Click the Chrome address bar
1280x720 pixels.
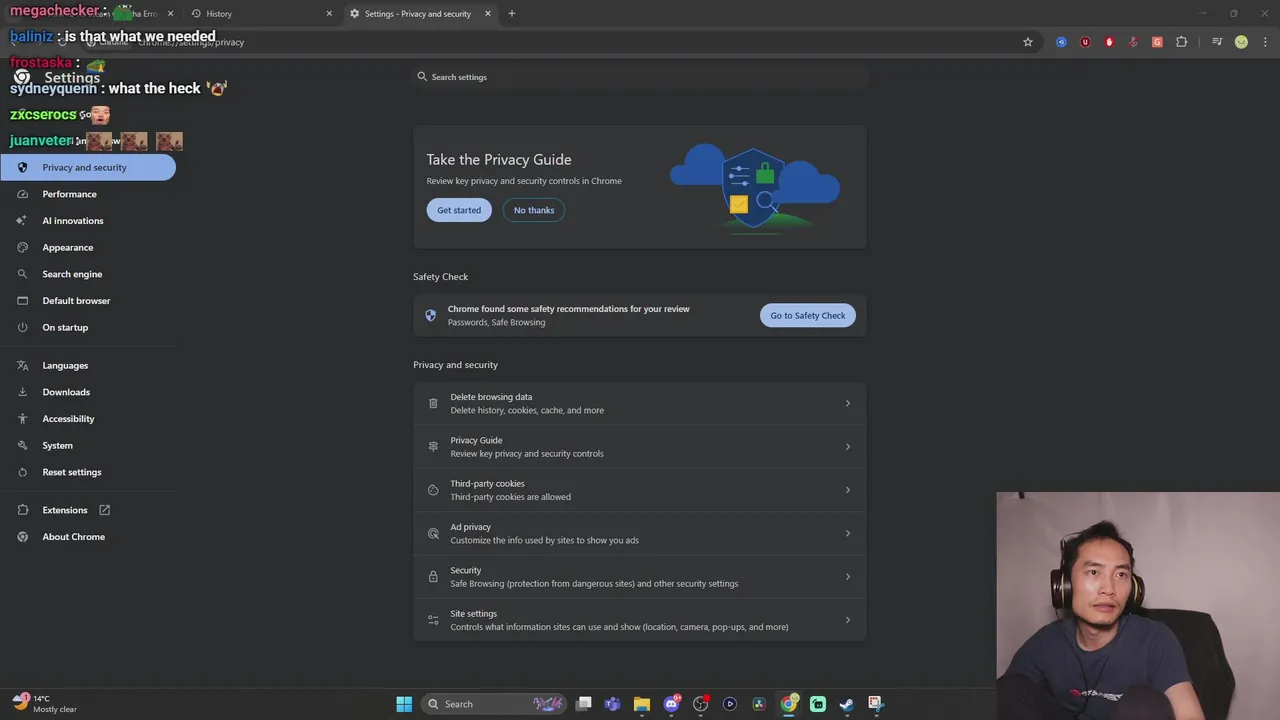point(560,42)
